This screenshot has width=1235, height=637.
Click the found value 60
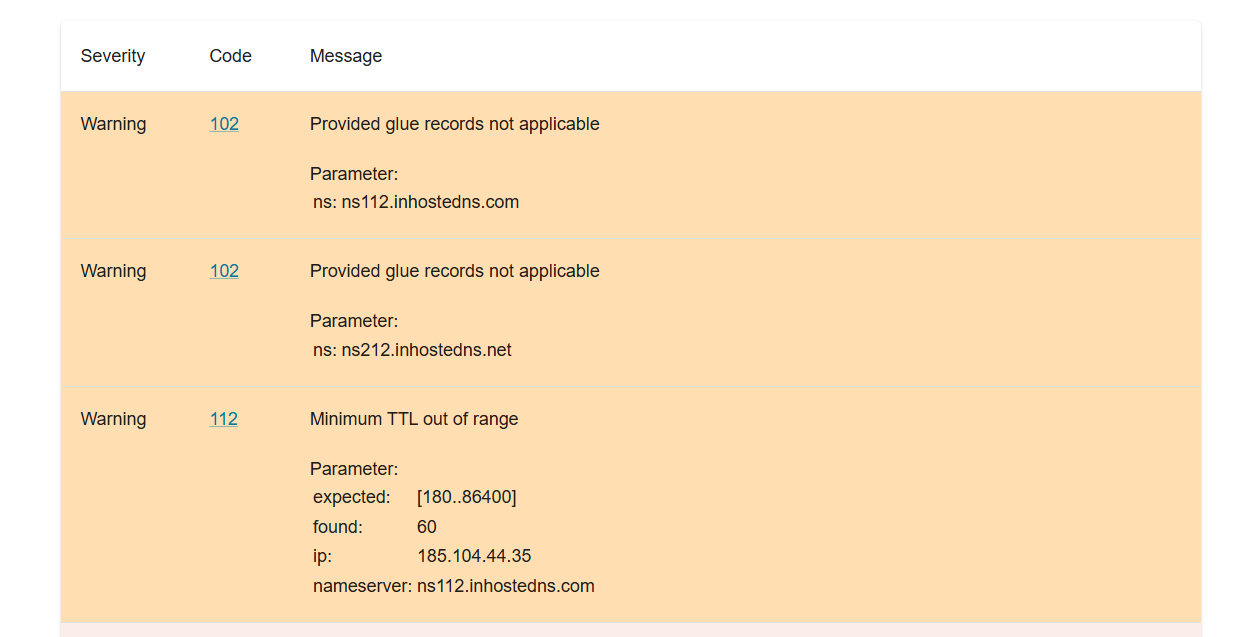427,527
